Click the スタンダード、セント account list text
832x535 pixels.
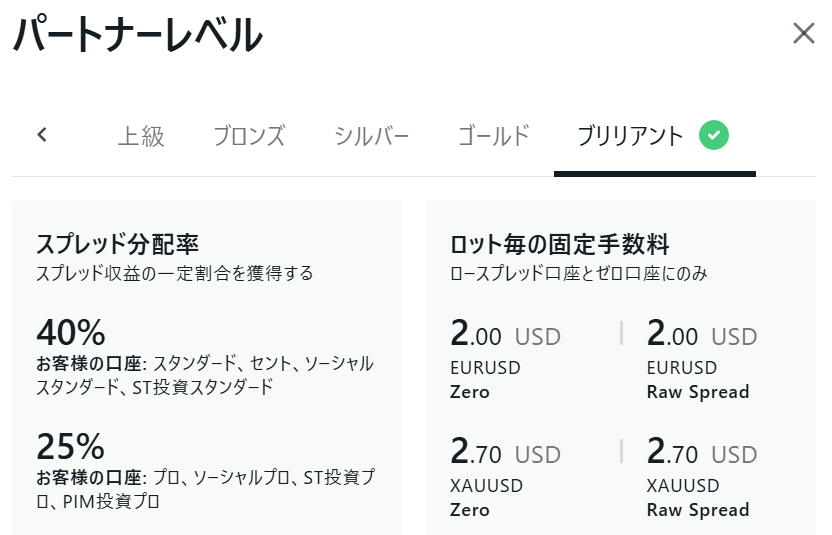205,375
